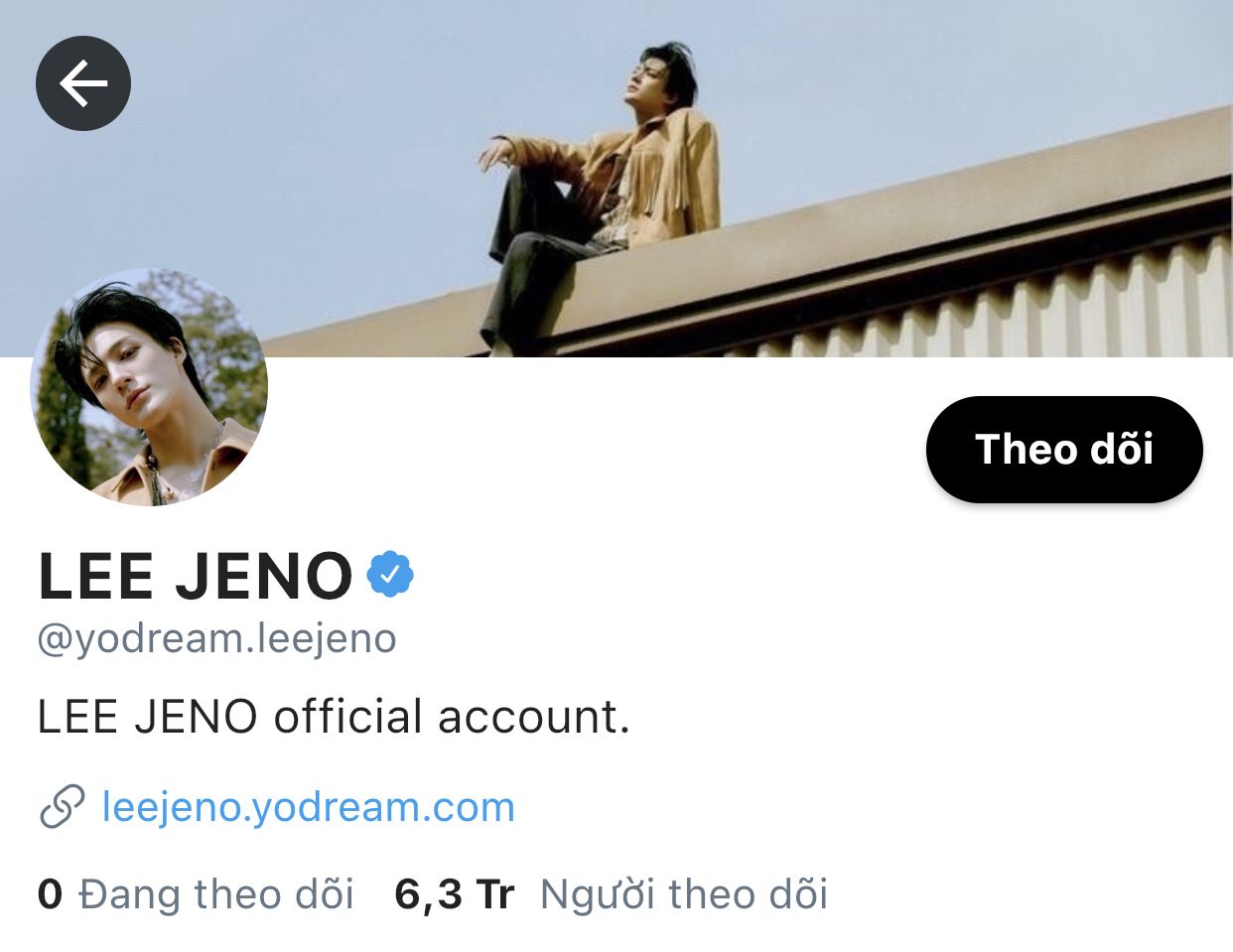Click the official account bio text
Image resolution: width=1233 pixels, height=952 pixels.
[334, 717]
